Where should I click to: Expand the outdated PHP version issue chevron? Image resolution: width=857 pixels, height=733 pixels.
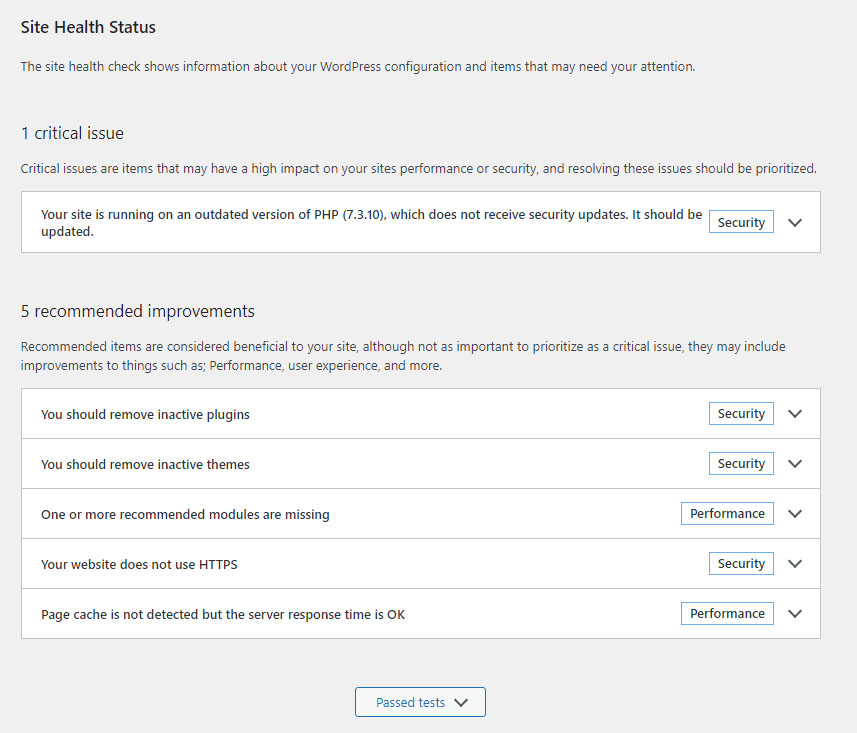(x=795, y=223)
